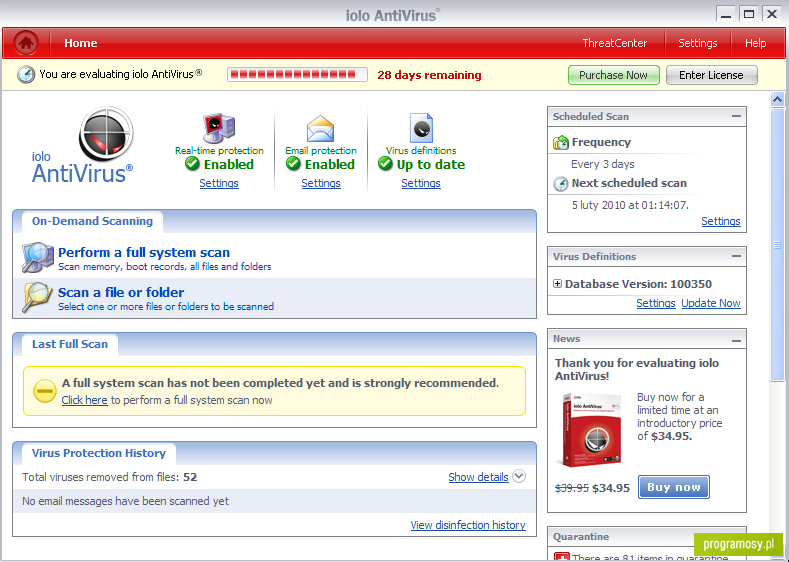Click 'Every 3 days' frequency value

(603, 164)
